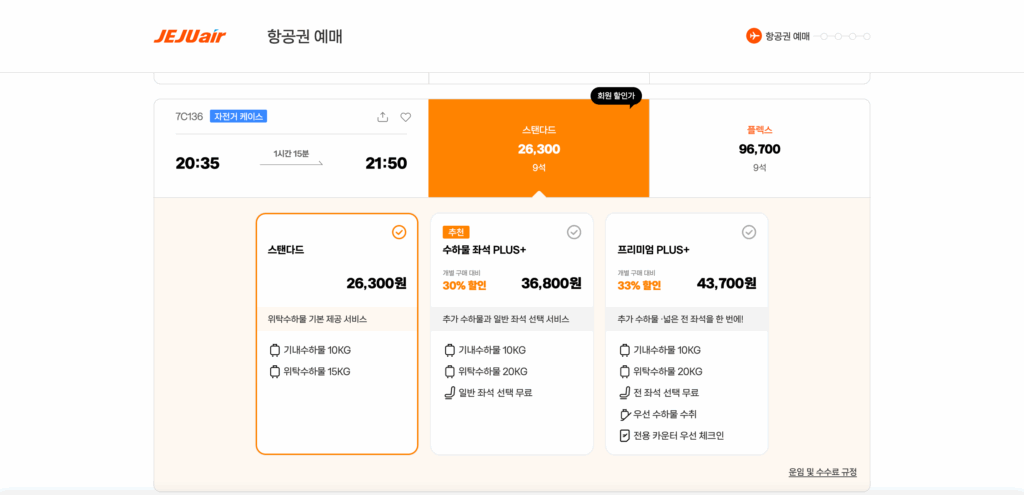Click the 항공권 예매 header title
Viewport: 1024px width, 495px height.
pos(305,37)
